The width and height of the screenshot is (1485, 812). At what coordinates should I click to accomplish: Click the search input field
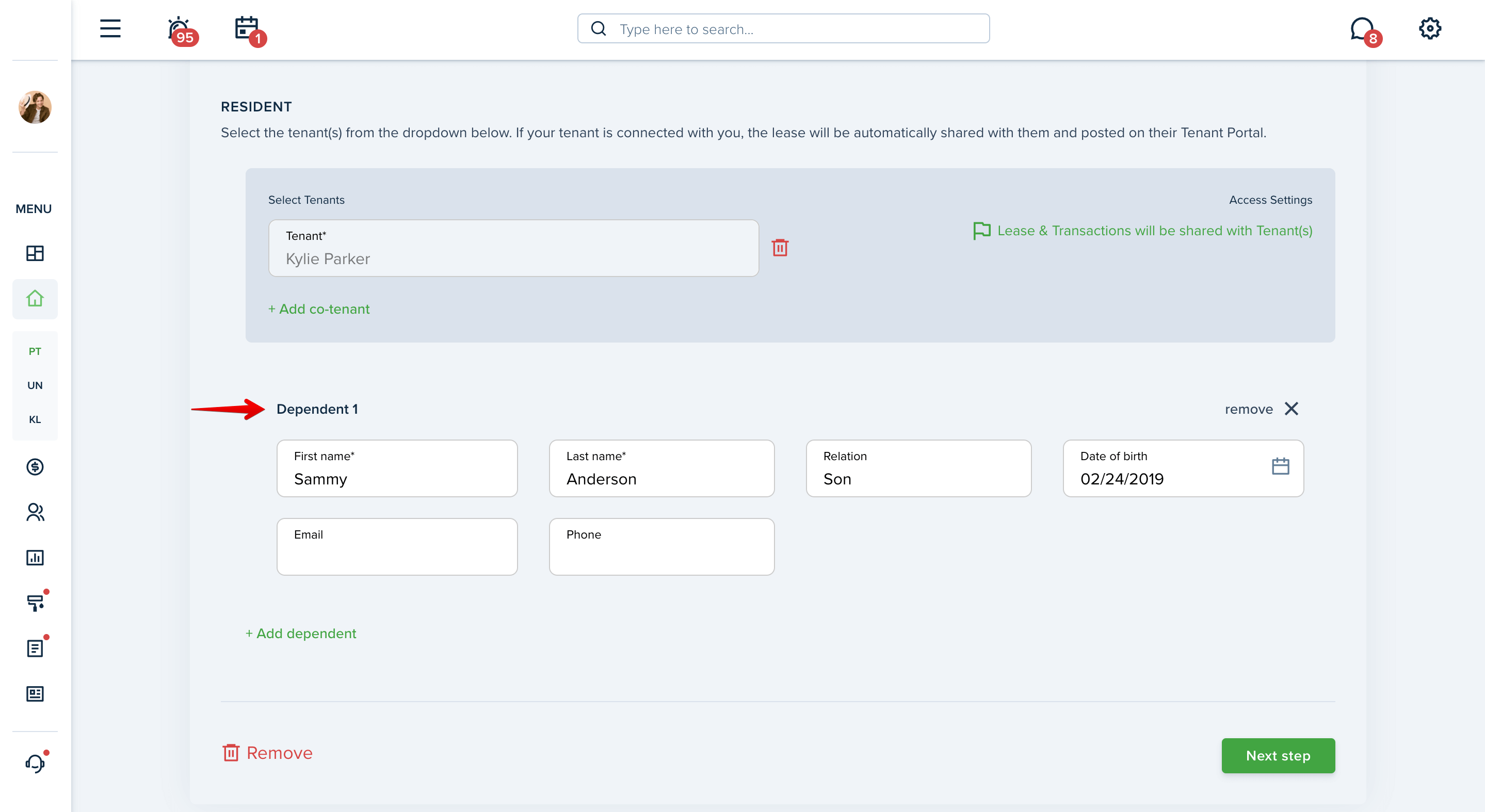pos(783,29)
